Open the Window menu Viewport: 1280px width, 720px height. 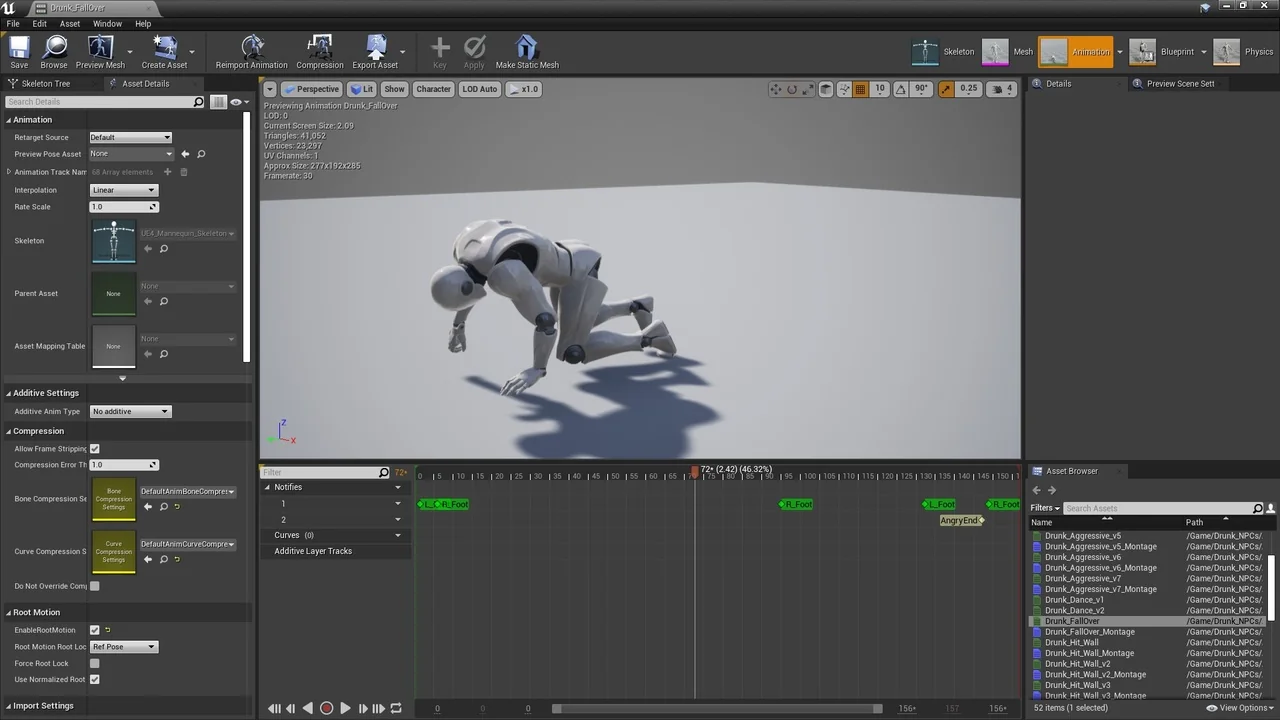[x=107, y=24]
